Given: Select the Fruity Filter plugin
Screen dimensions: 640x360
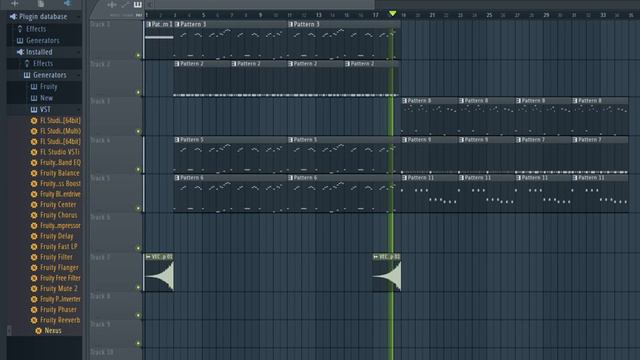Looking at the screenshot, I should click(x=56, y=257).
